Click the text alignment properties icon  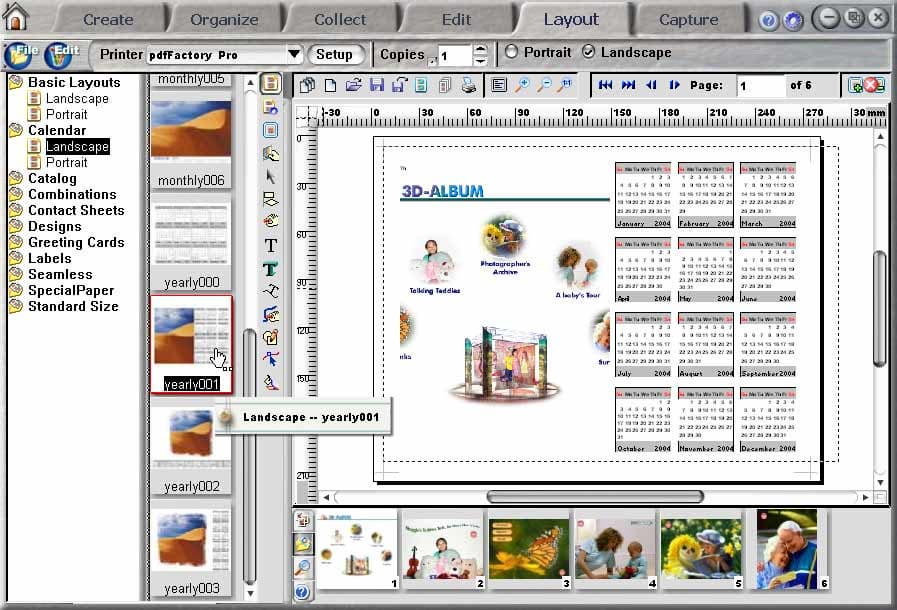[499, 86]
